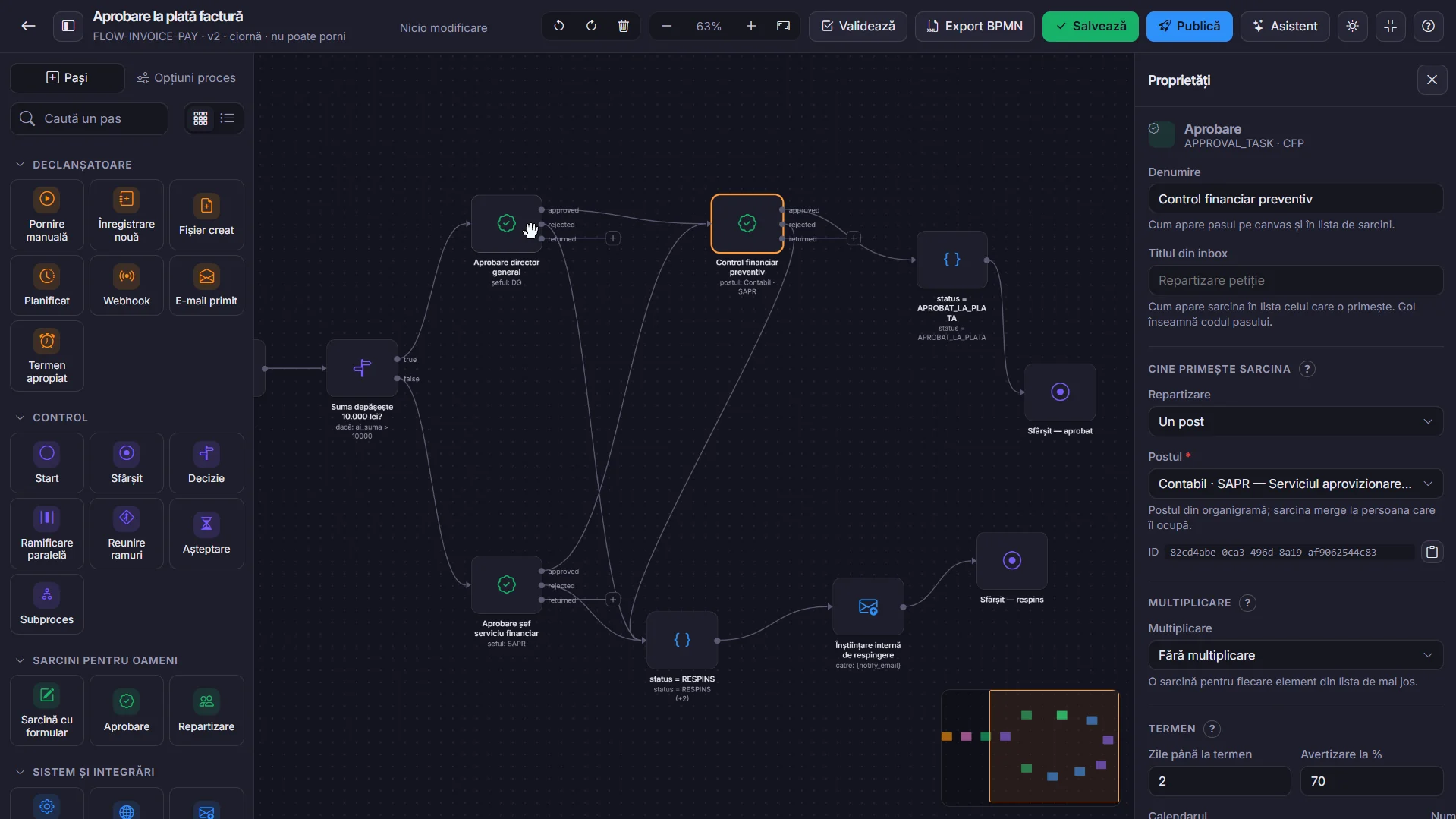
Task: Select the Decizie control step
Action: tap(206, 463)
